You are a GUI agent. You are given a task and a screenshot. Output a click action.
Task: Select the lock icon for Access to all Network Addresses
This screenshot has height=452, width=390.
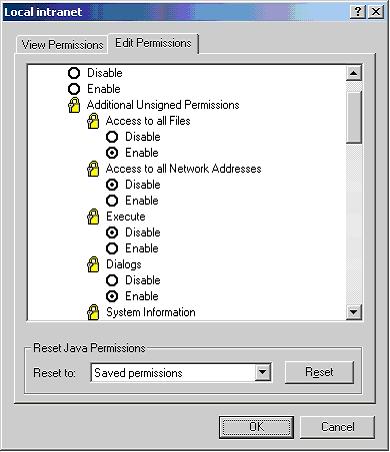[93, 169]
